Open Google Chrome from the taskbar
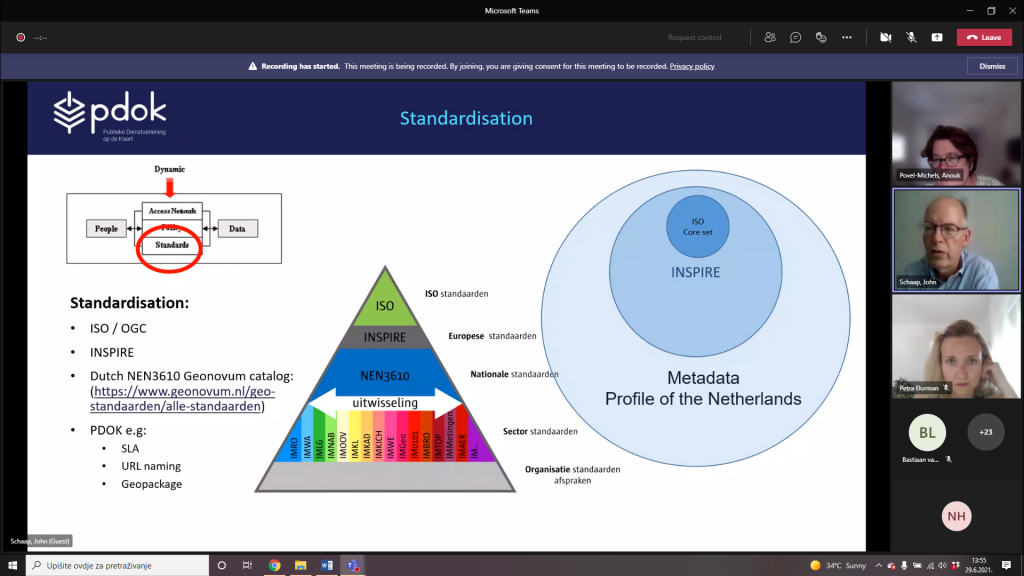Image resolution: width=1024 pixels, height=576 pixels. coord(274,566)
